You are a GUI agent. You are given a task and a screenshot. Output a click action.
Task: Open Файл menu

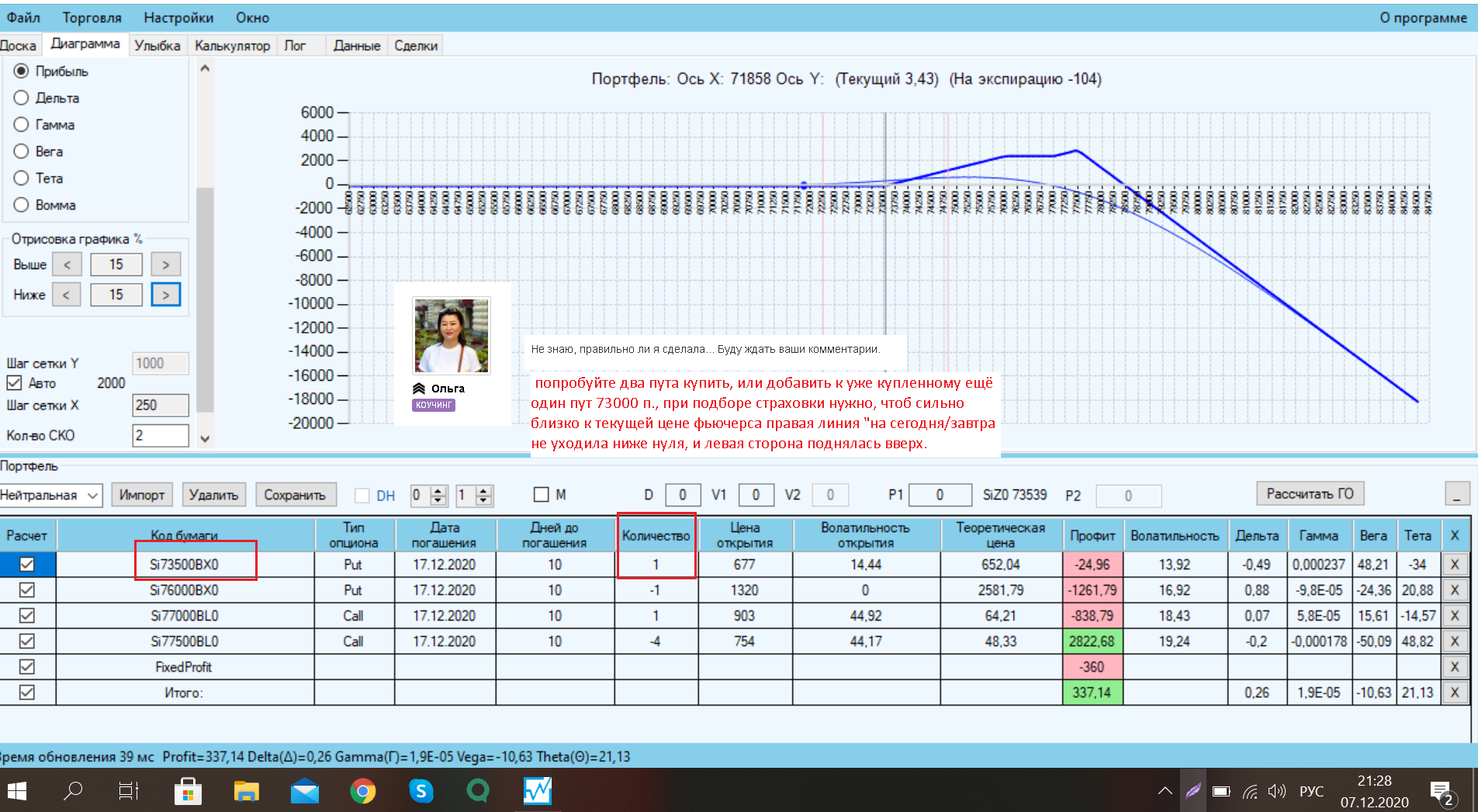[x=23, y=18]
